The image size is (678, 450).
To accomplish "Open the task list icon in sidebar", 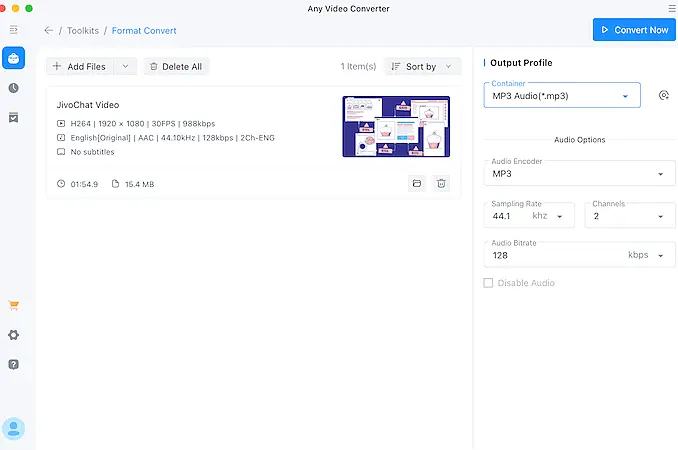I will [x=13, y=117].
